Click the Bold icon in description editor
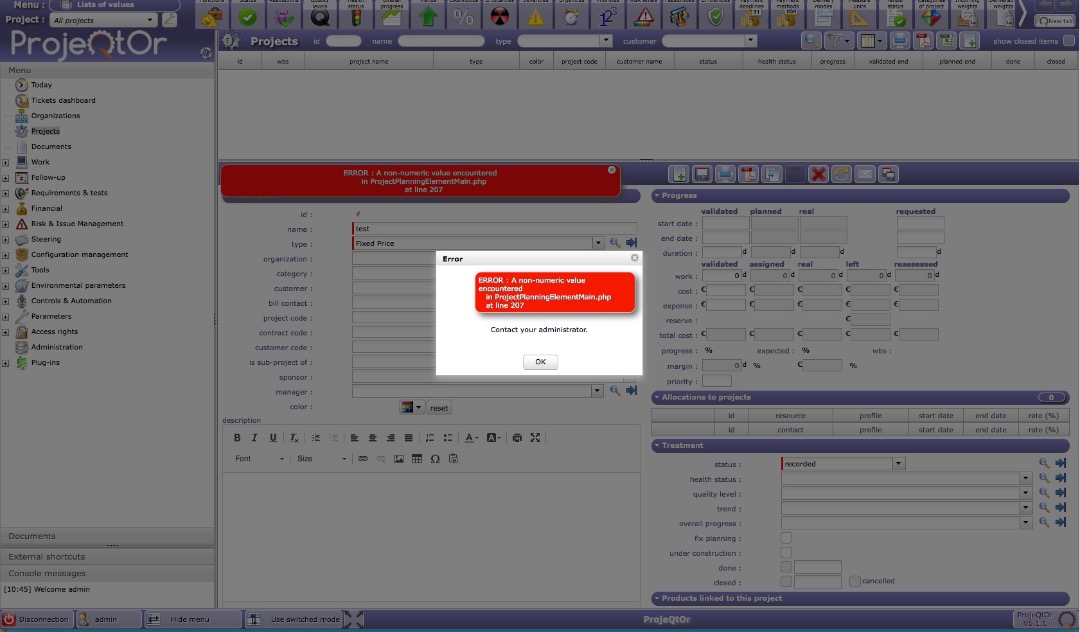1080x632 pixels. point(237,438)
